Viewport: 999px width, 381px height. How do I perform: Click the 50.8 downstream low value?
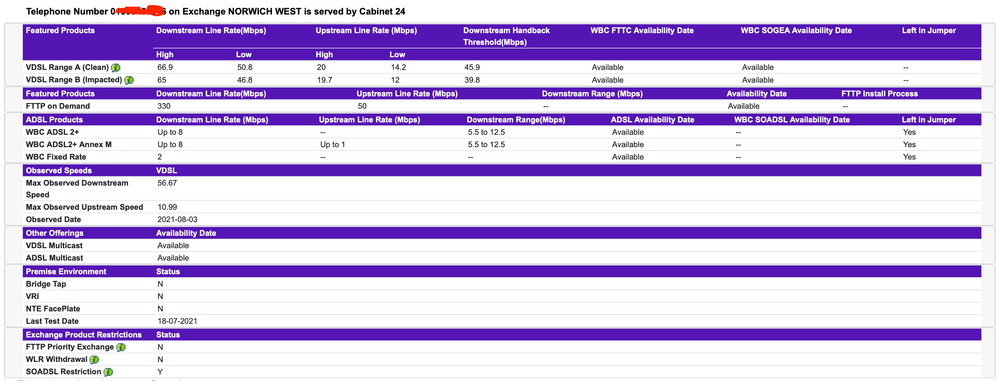[x=245, y=68]
